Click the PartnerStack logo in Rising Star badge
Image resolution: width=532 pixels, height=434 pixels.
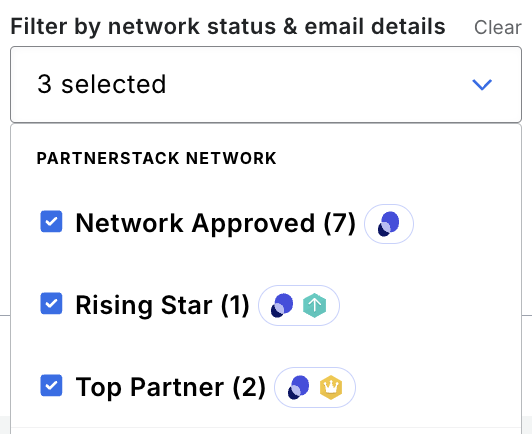pyautogui.click(x=282, y=305)
